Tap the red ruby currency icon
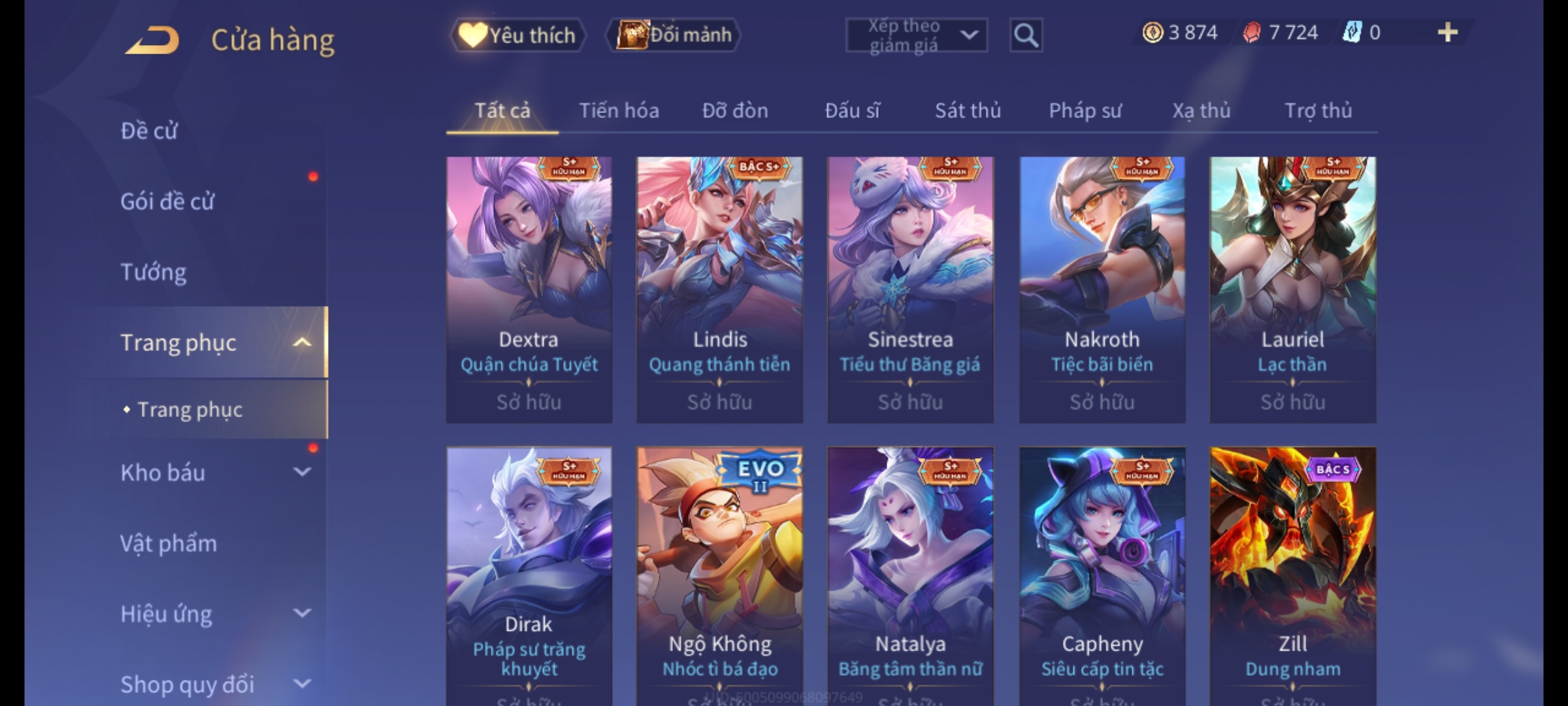The image size is (1568, 706). click(x=1252, y=32)
